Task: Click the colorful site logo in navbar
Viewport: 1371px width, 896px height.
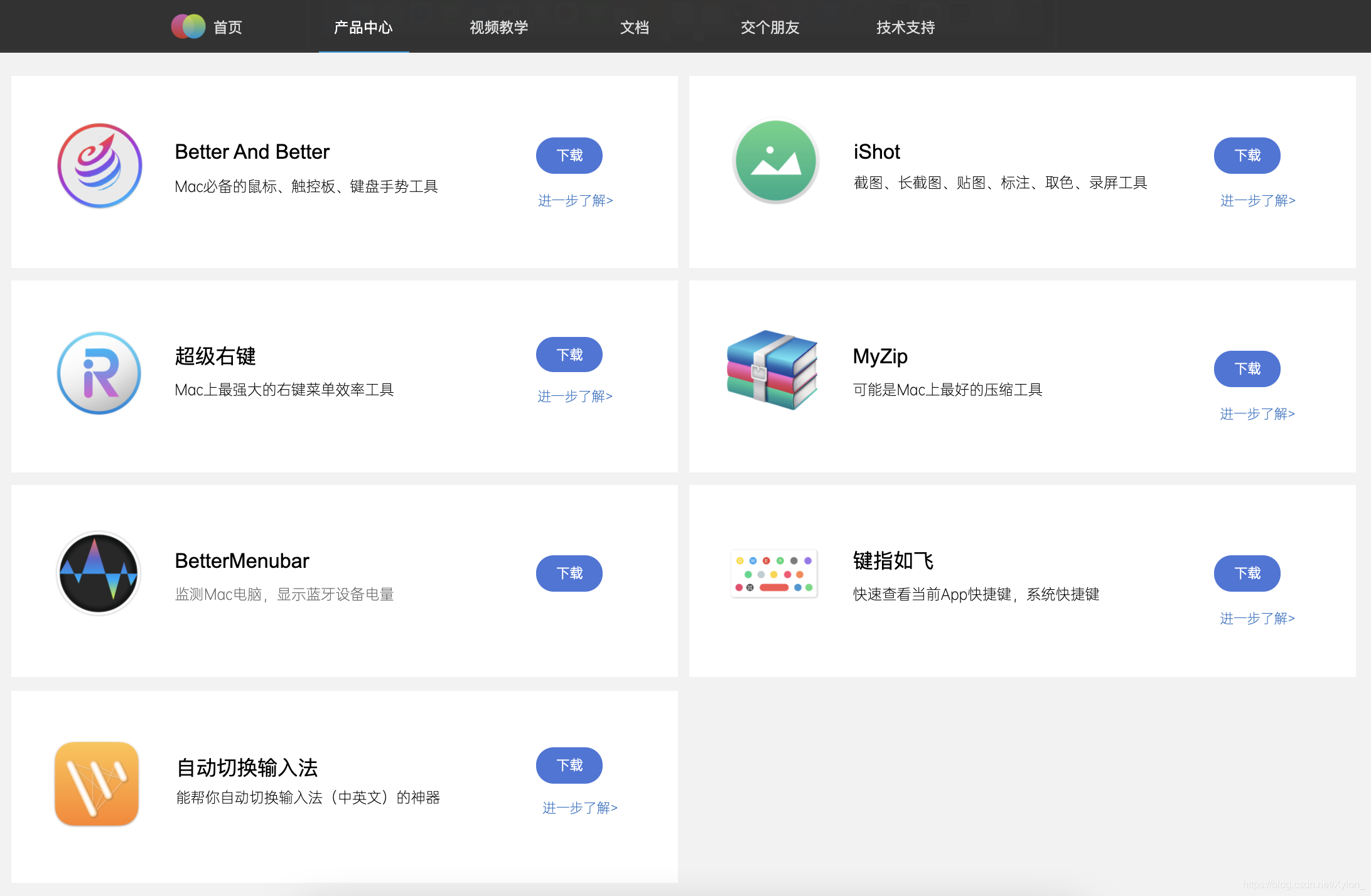Action: click(188, 26)
